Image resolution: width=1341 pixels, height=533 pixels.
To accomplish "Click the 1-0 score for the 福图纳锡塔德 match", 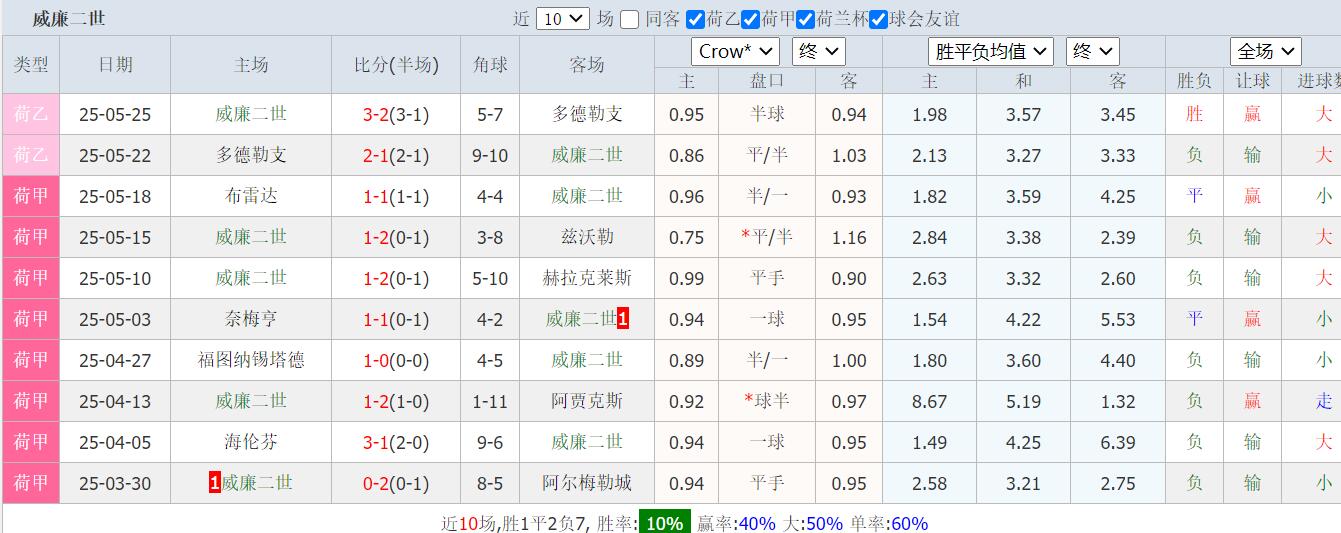I will pyautogui.click(x=376, y=360).
